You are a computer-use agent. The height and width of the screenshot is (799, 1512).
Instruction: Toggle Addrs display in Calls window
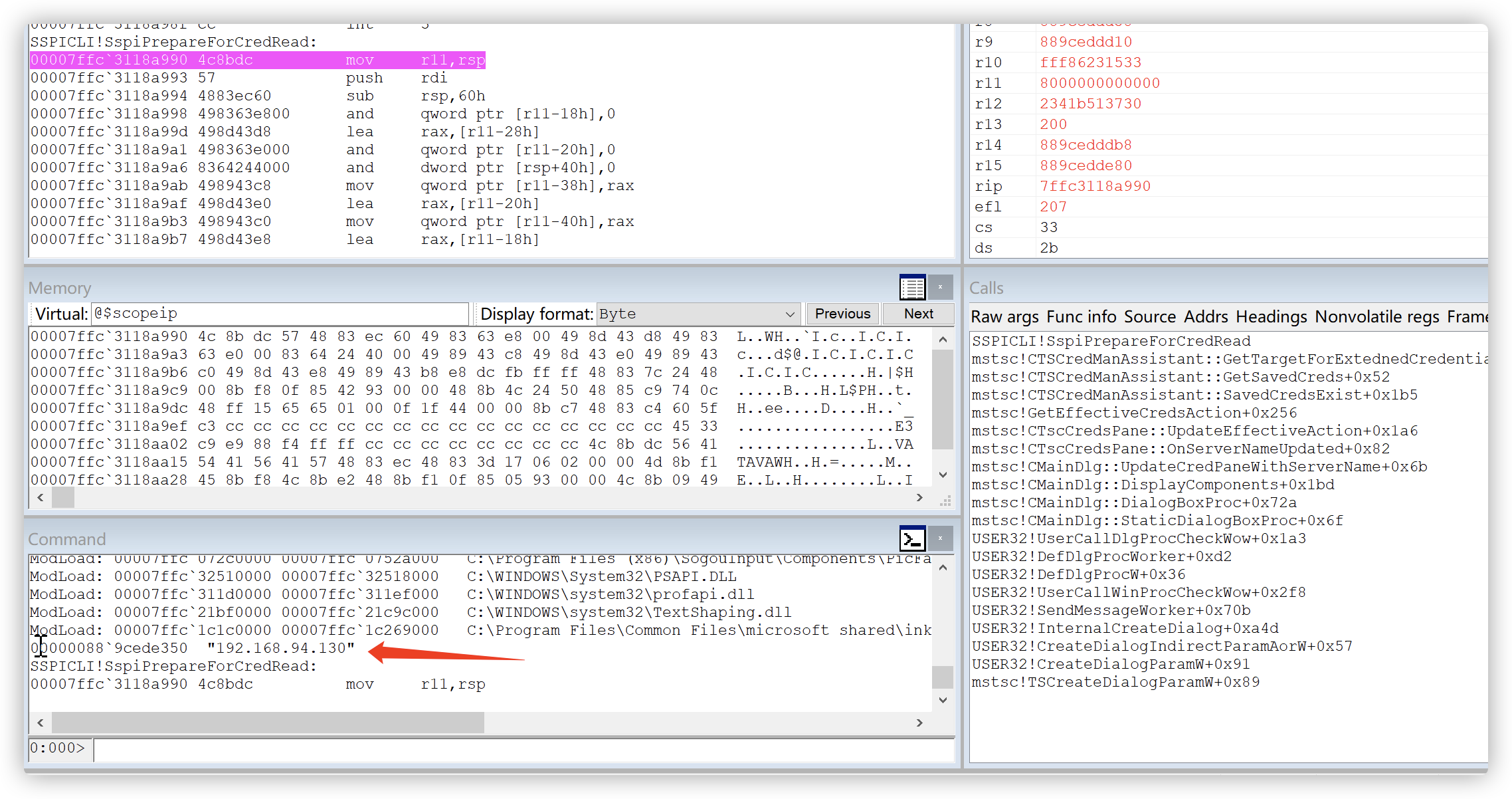coord(1206,317)
